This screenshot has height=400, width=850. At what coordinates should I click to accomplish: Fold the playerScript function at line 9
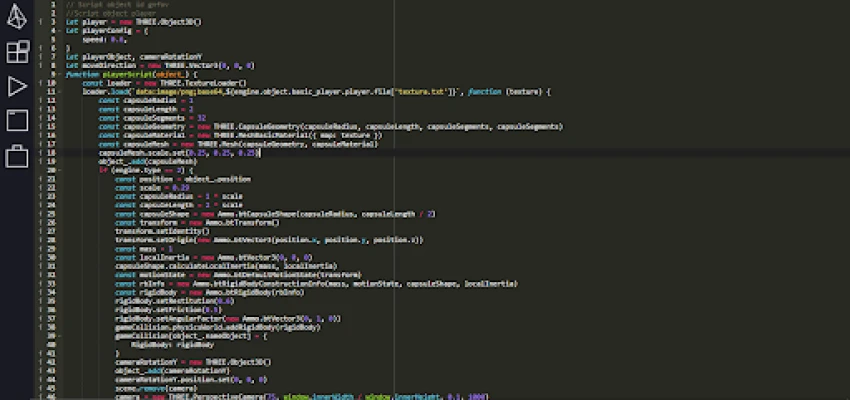click(x=60, y=74)
